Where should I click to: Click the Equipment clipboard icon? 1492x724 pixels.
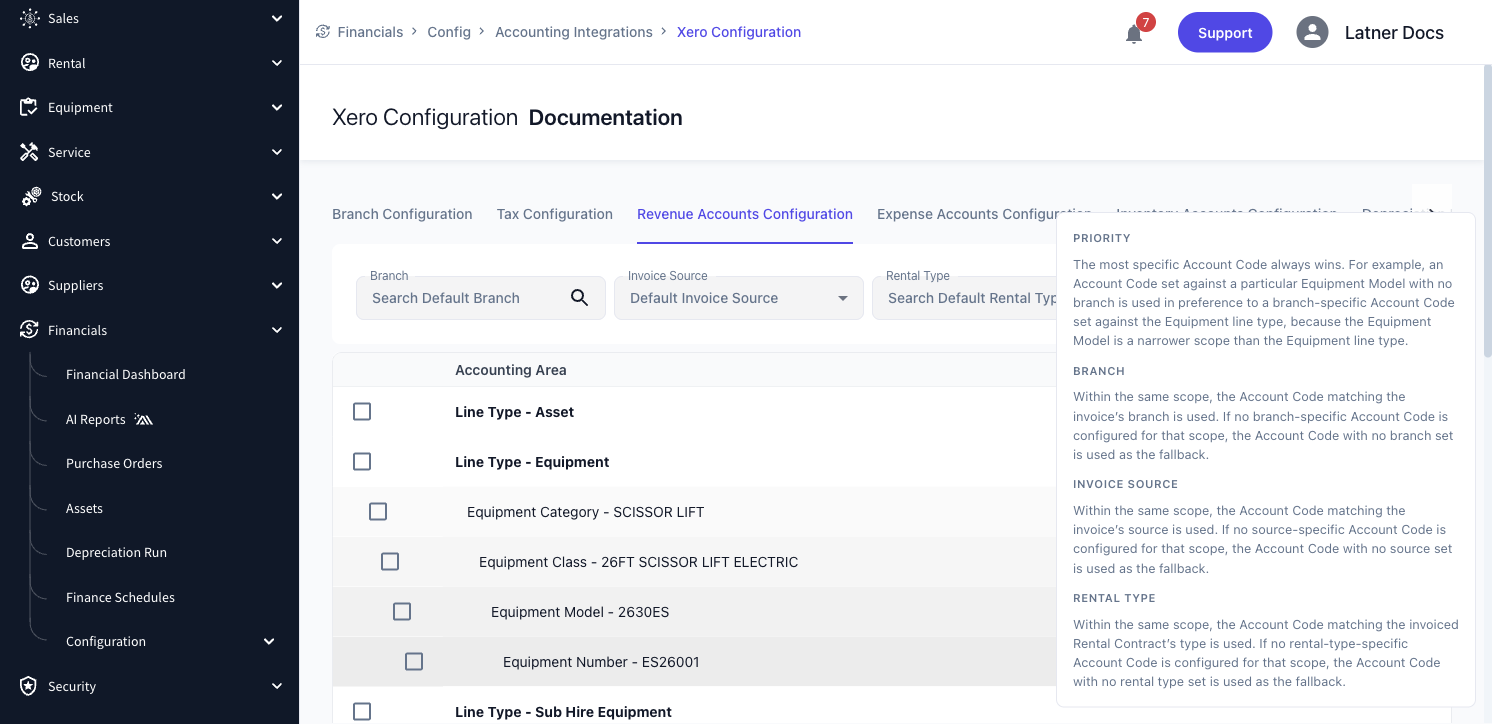pos(30,107)
